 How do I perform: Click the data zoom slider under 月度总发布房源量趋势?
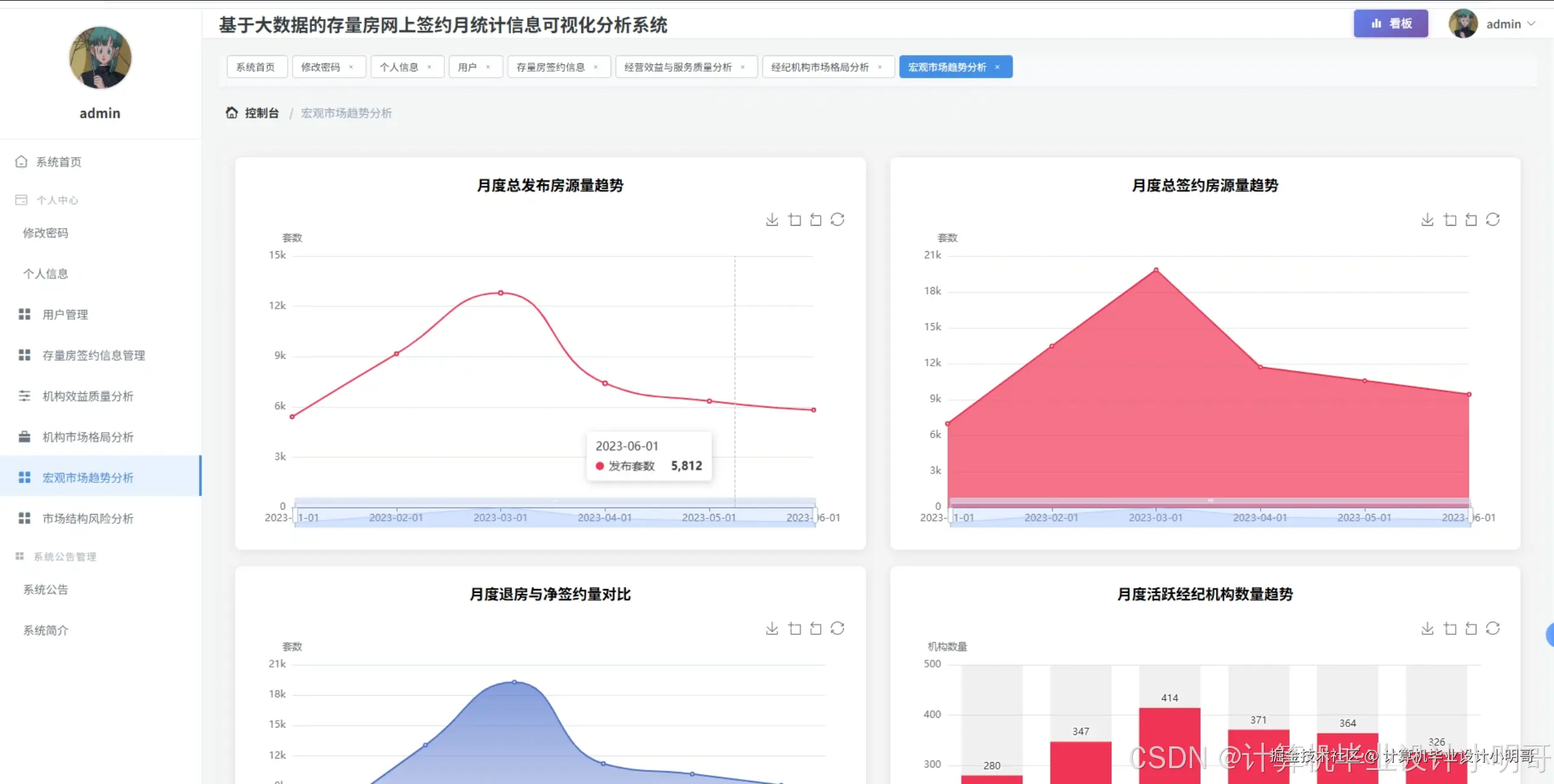coord(554,517)
